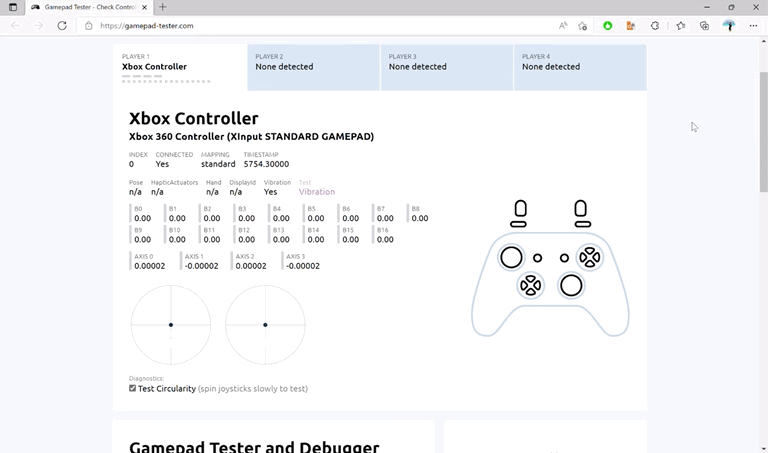The image size is (768, 453).
Task: Open the Favorites list icon
Action: pos(681,25)
